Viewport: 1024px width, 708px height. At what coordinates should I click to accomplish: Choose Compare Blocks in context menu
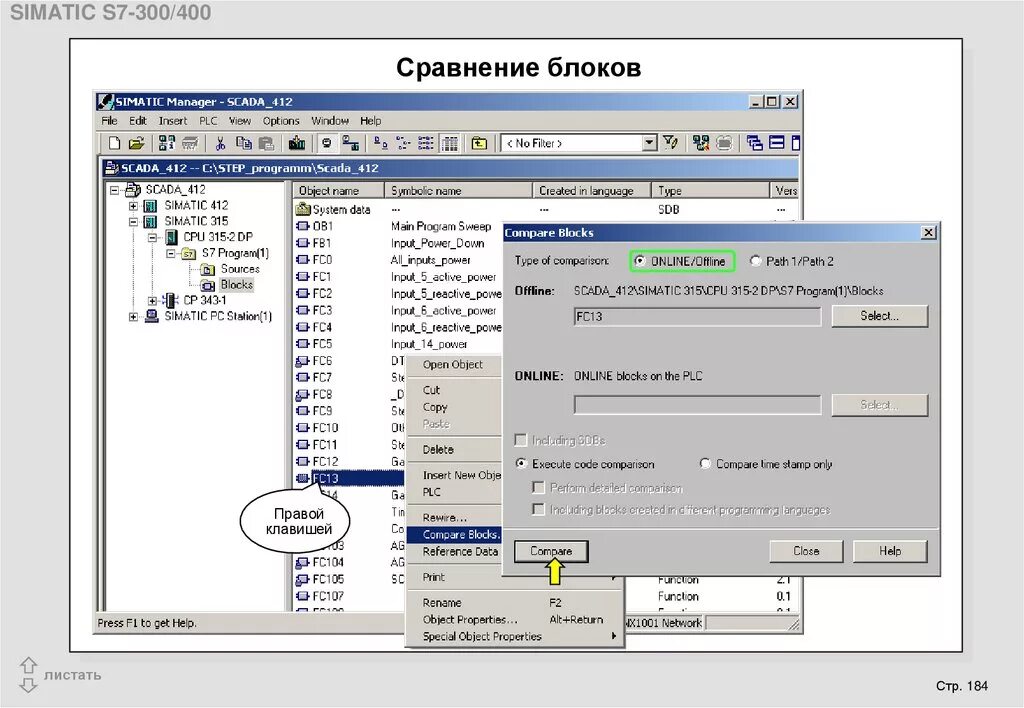pyautogui.click(x=455, y=534)
